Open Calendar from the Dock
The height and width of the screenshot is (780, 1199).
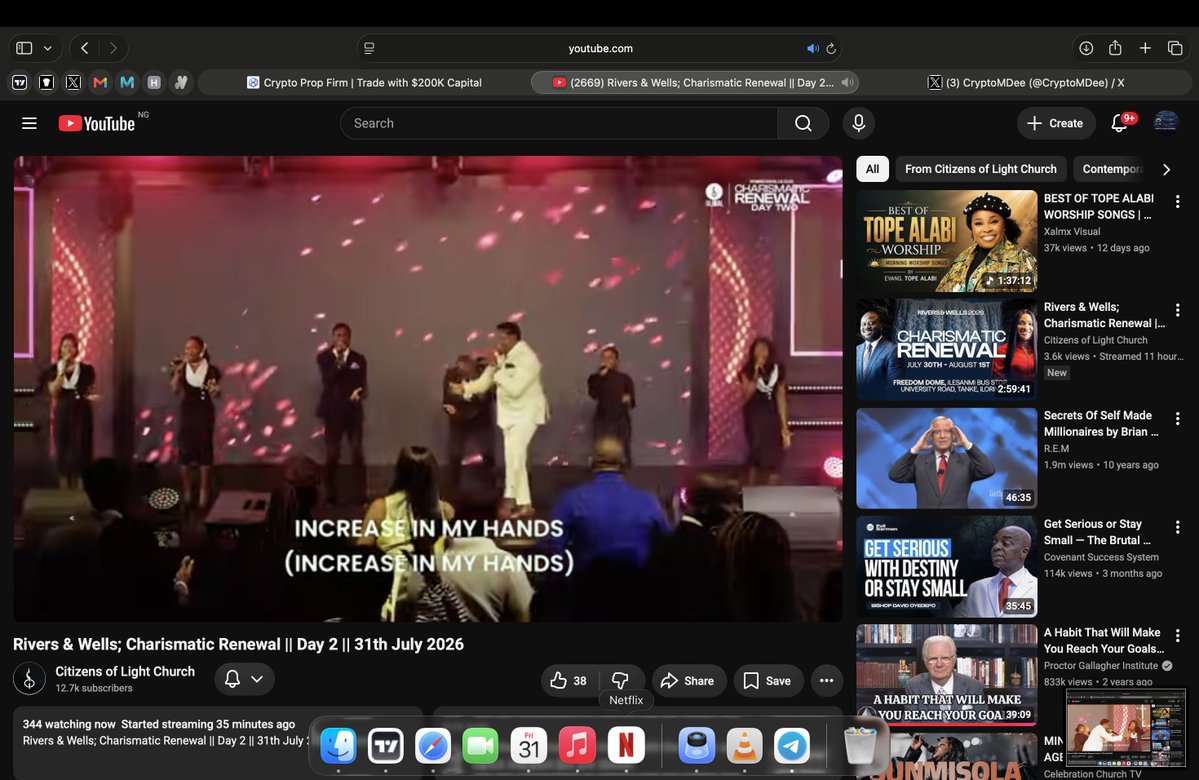[x=529, y=746]
